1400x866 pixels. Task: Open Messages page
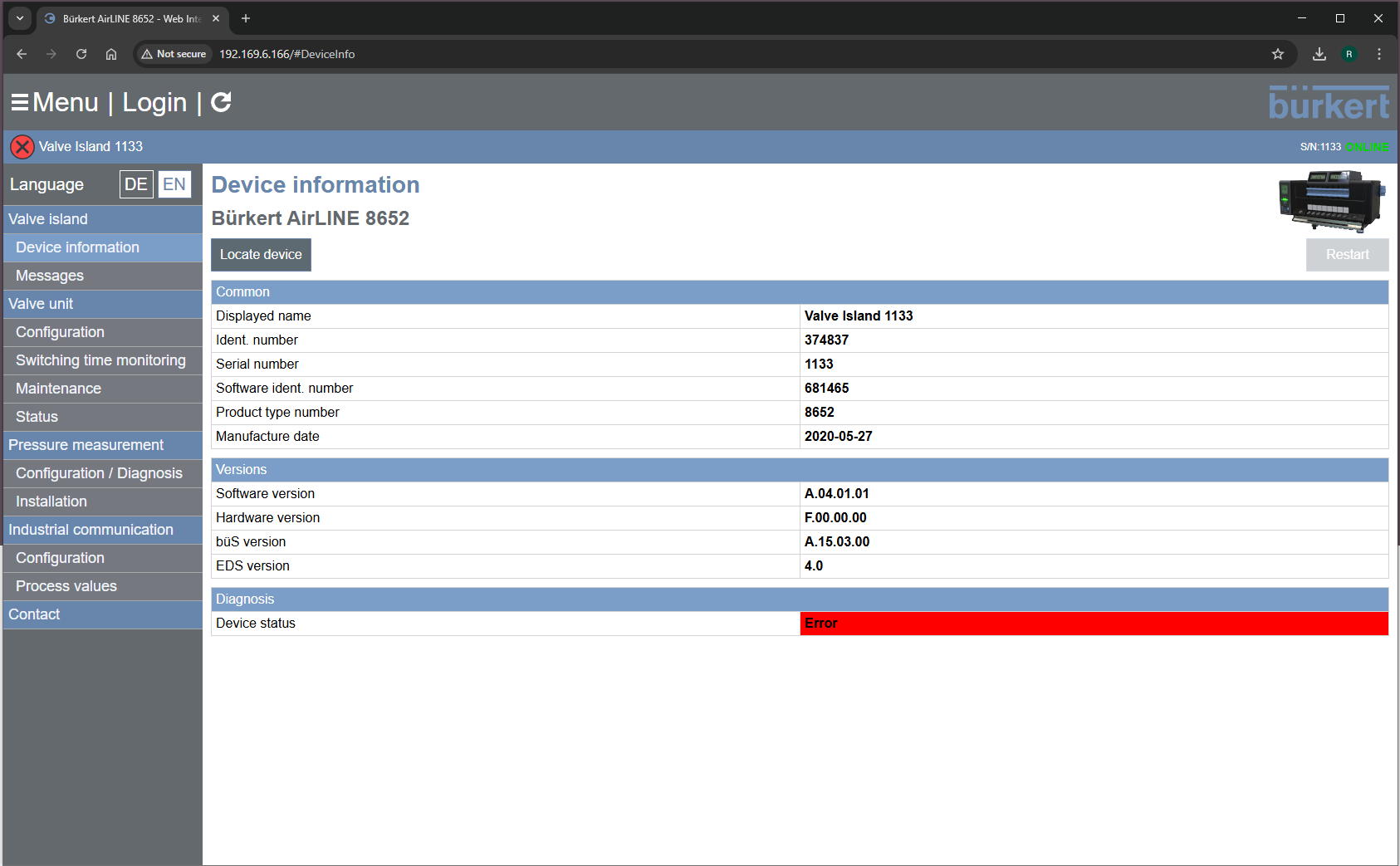point(103,276)
